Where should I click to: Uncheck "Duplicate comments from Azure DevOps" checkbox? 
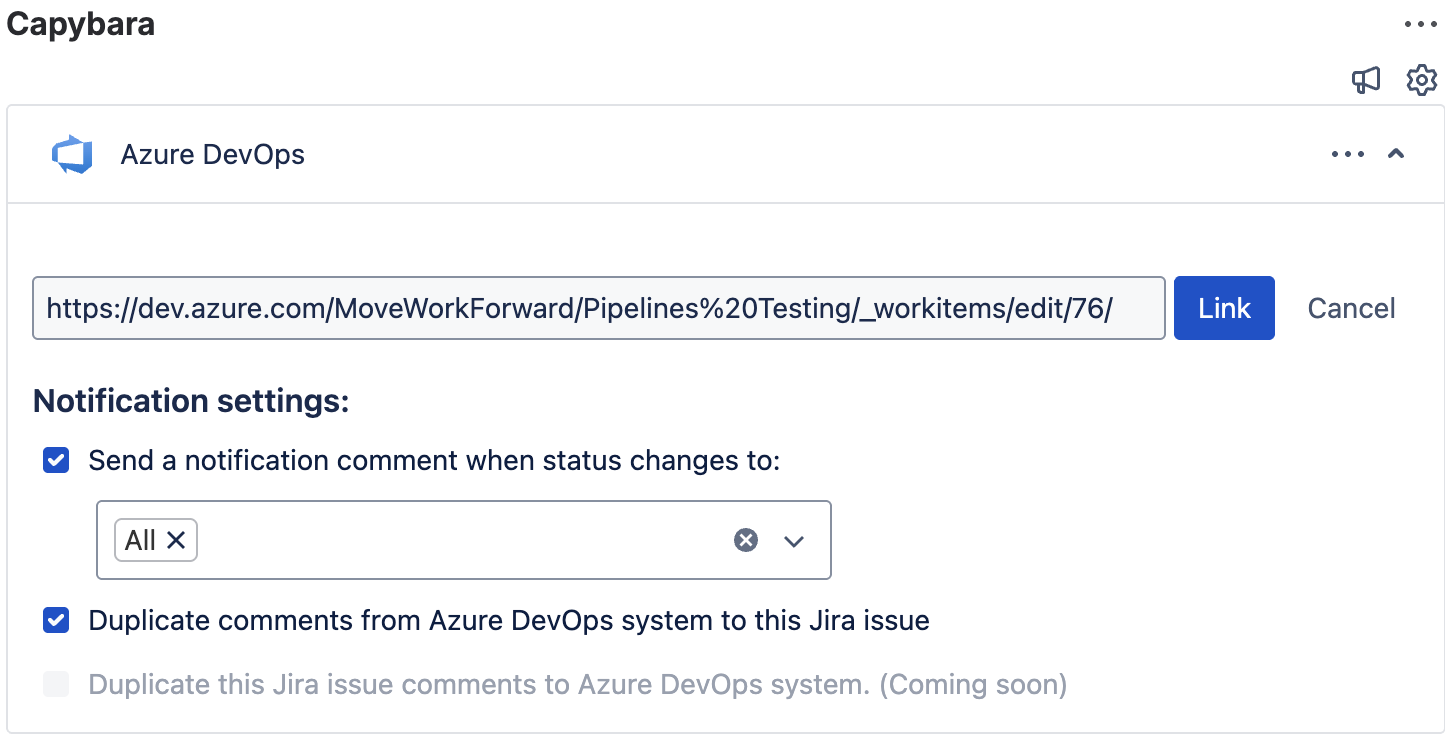(x=56, y=621)
